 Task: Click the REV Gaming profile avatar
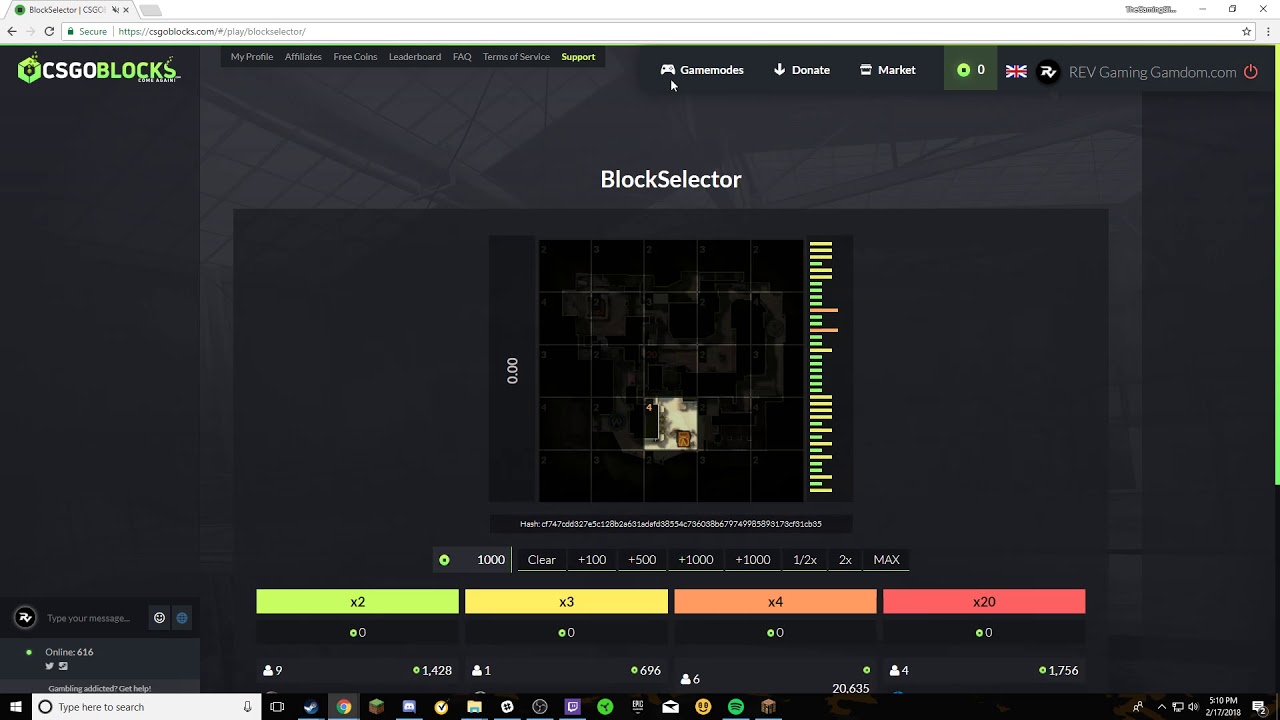point(1048,72)
